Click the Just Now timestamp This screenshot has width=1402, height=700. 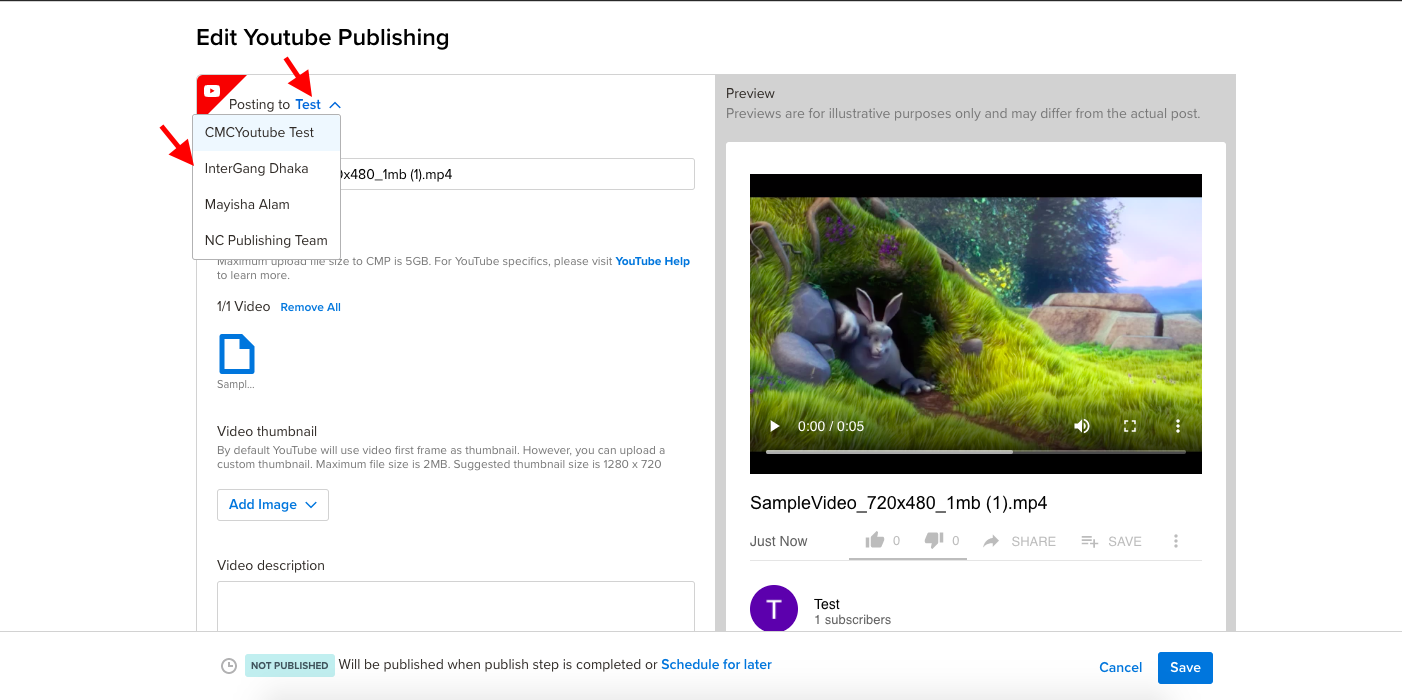[x=779, y=541]
